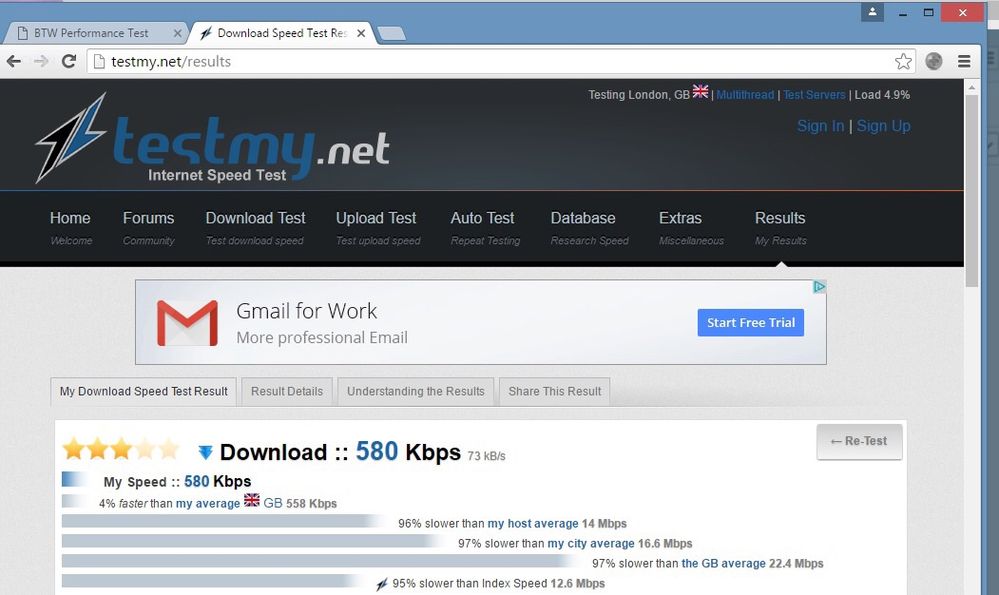The height and width of the screenshot is (595, 999).
Task: Select the Download Speed Test Results tab
Action: [282, 33]
